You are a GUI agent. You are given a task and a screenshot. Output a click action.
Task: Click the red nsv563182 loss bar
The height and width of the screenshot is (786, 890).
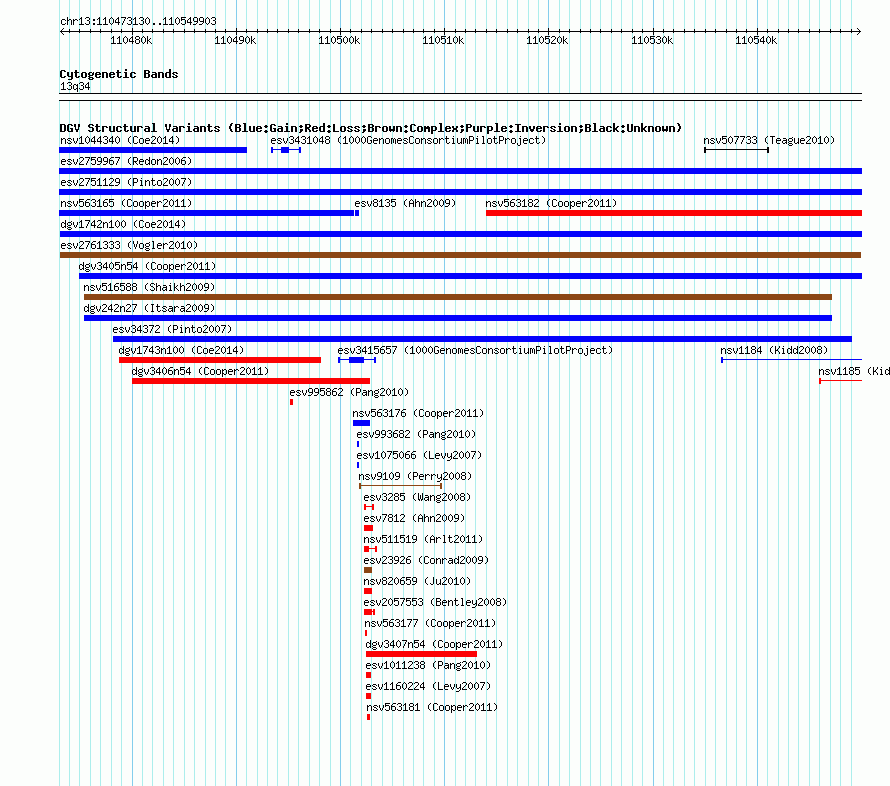674,213
